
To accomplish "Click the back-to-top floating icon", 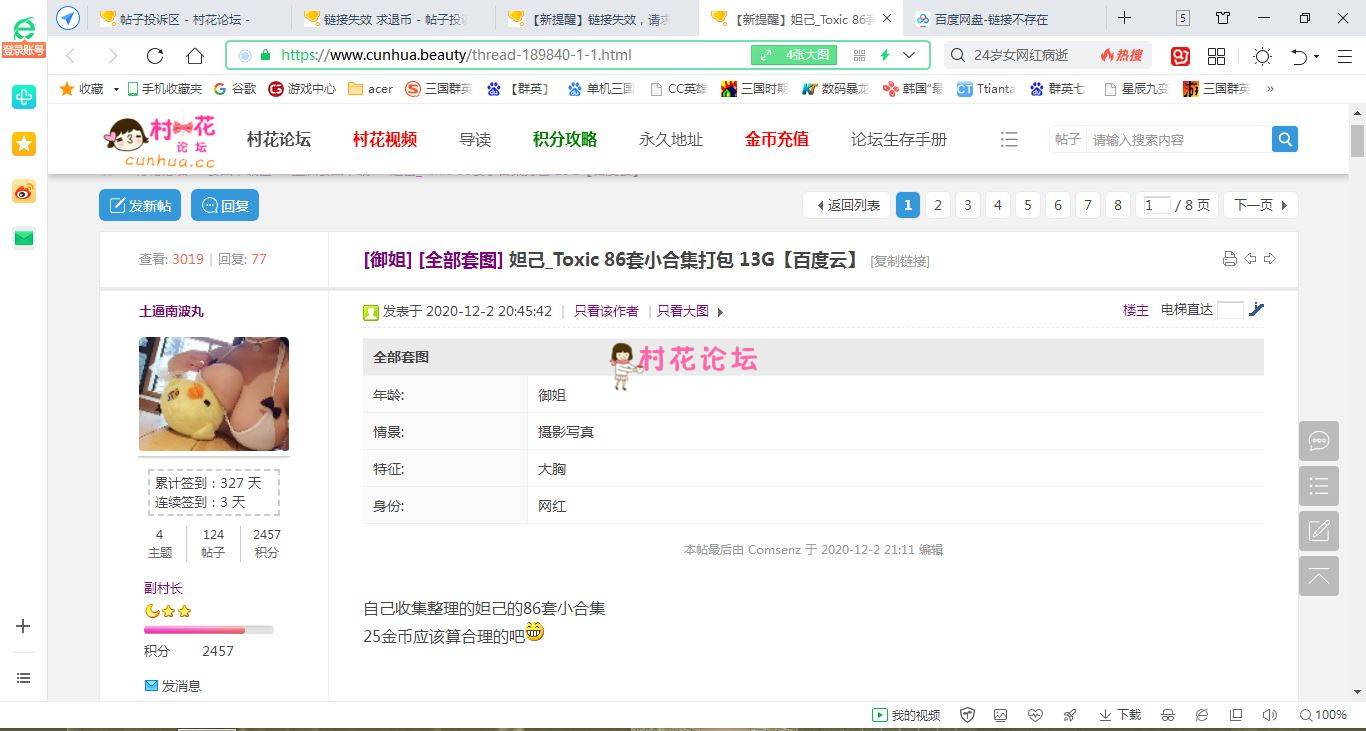I will [x=1319, y=576].
